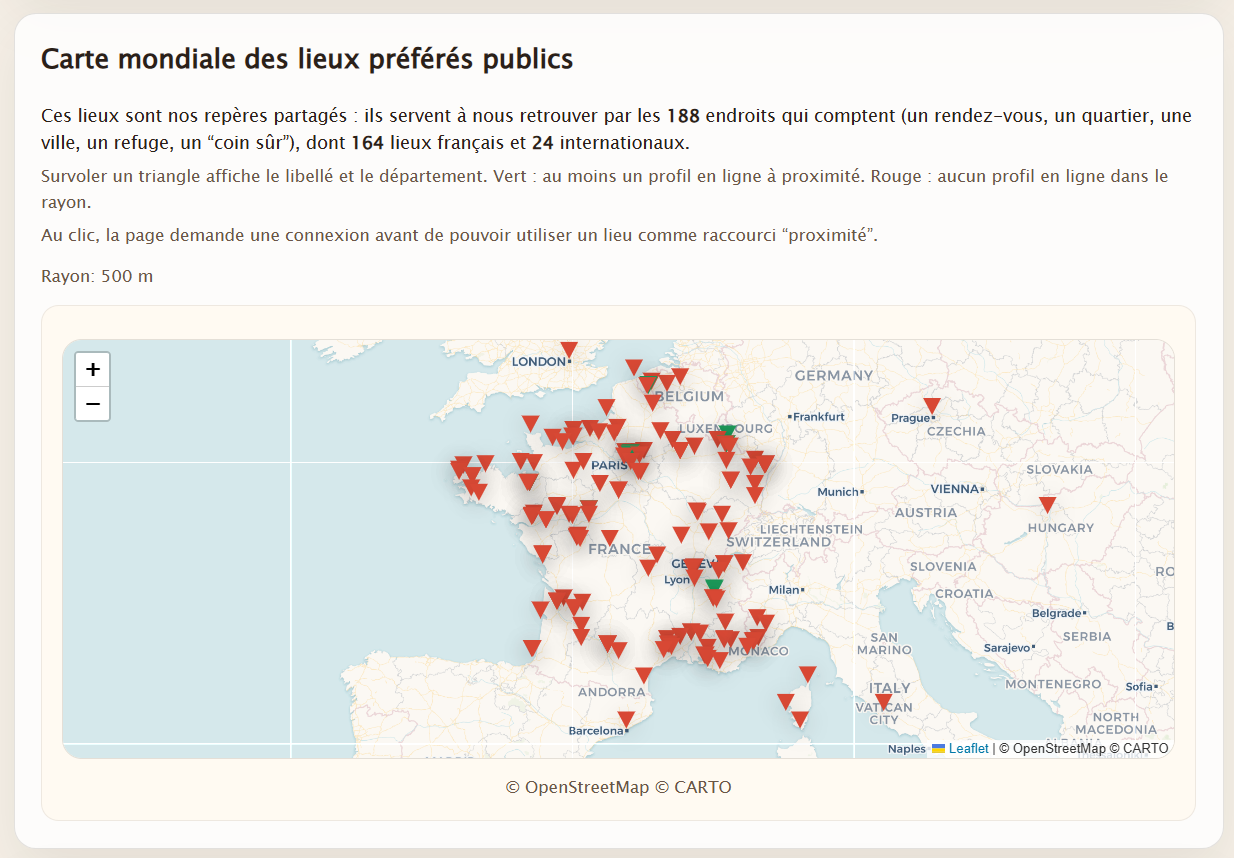The image size is (1234, 858).
Task: Select the green triangle marker southeast of Lyon
Action: pos(714,585)
